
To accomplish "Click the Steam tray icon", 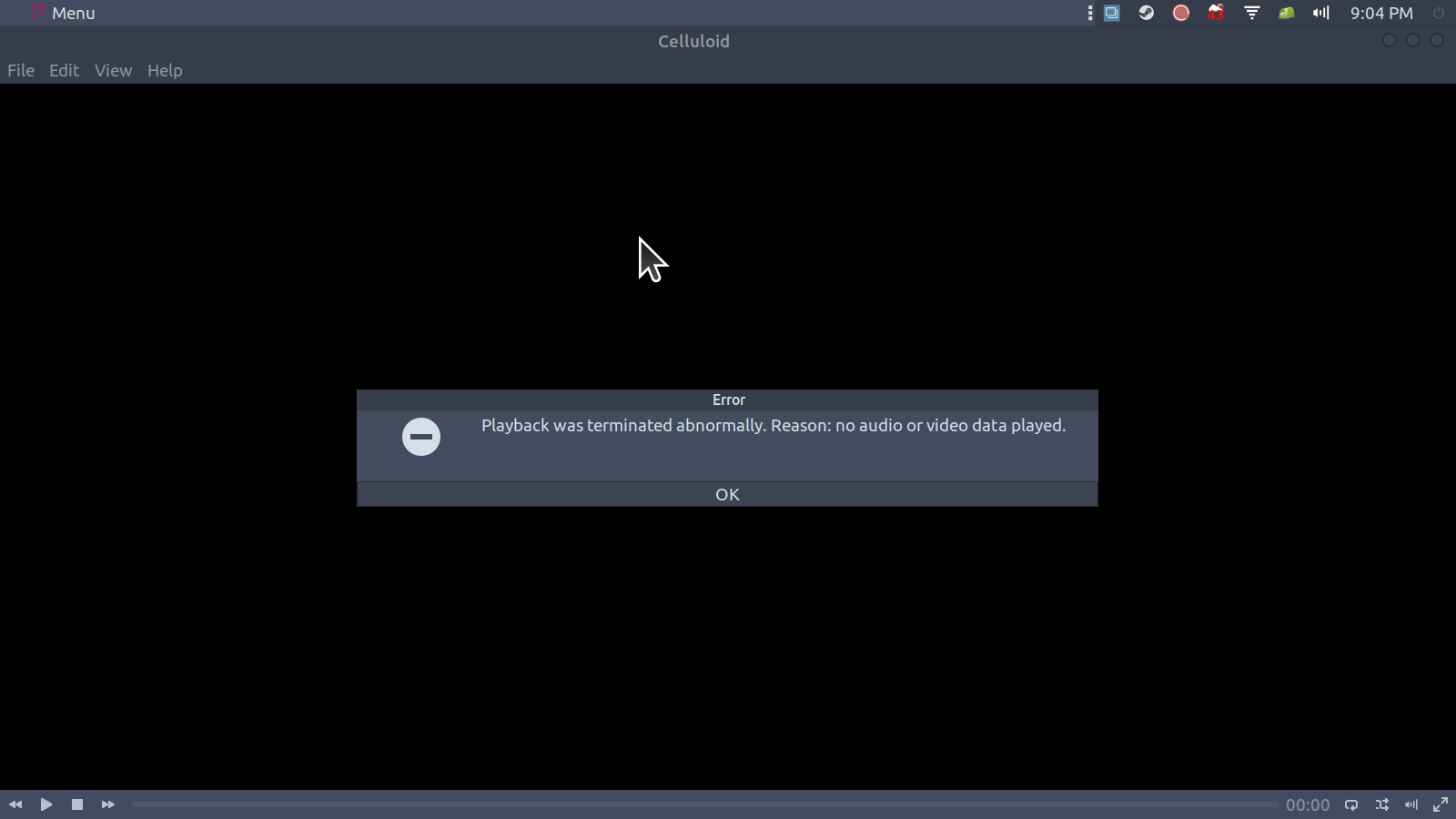I will [x=1147, y=13].
